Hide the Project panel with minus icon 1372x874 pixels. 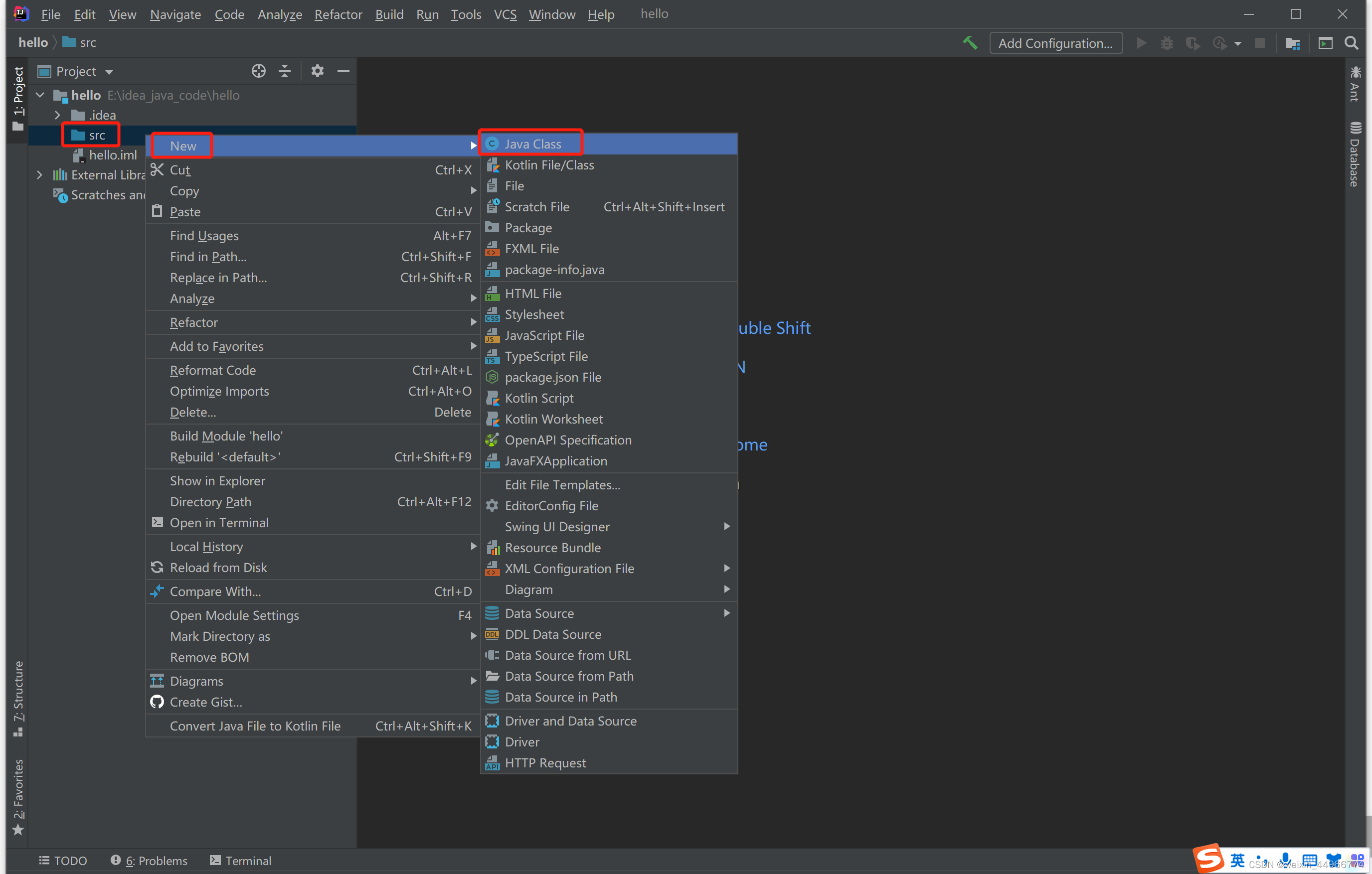click(343, 71)
